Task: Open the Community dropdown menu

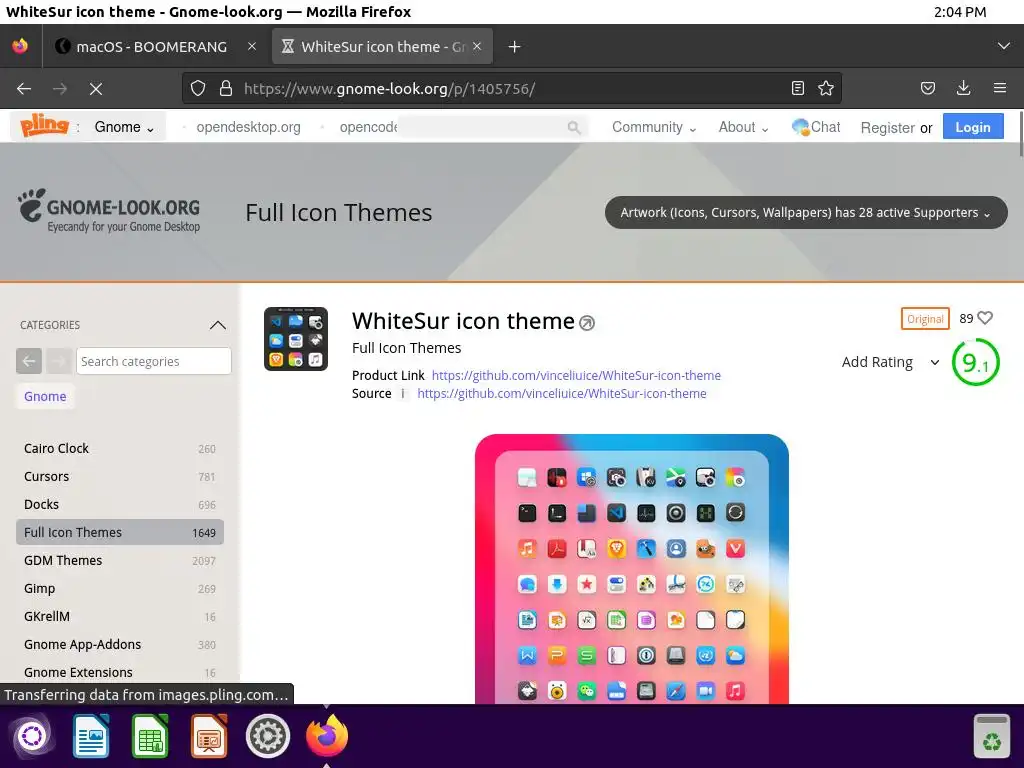Action: tap(654, 127)
